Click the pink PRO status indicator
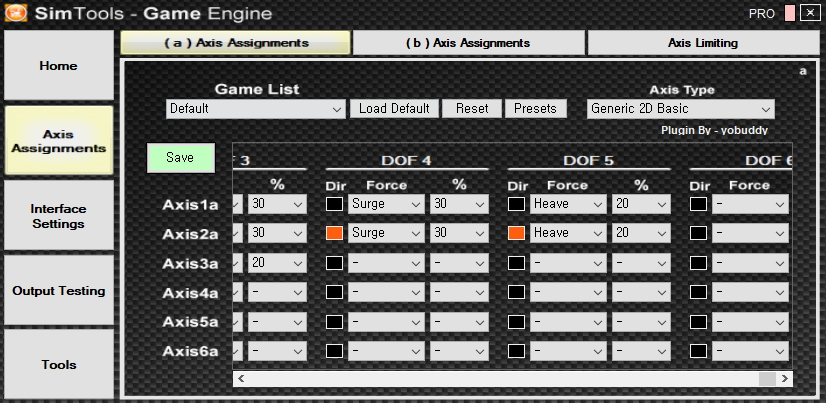826x403 pixels. pyautogui.click(x=789, y=13)
